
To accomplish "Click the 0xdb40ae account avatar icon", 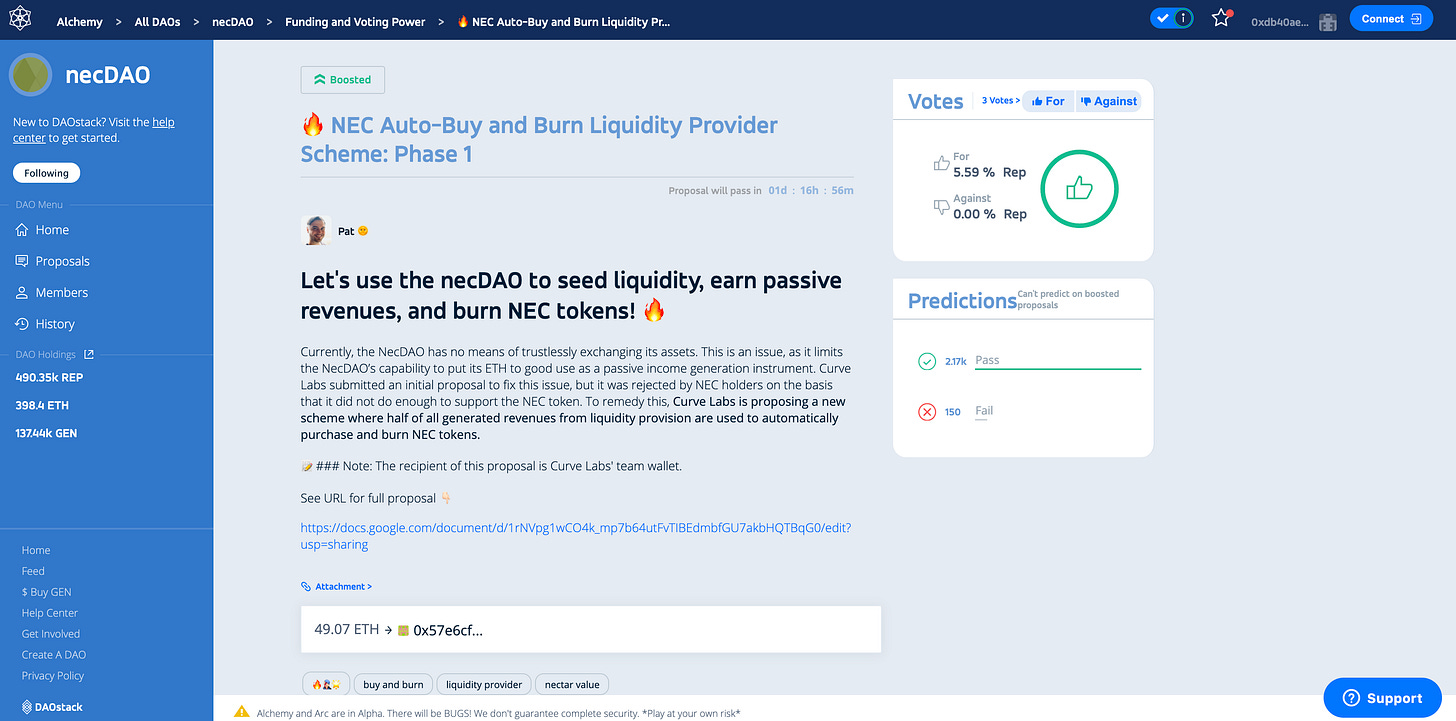I will 1328,21.
